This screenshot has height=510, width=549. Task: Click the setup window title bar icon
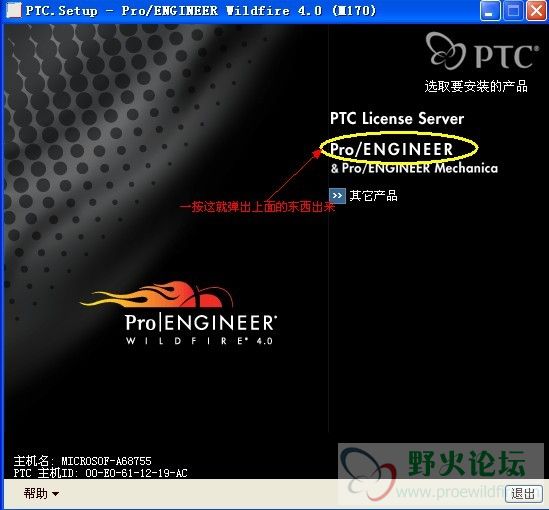pos(14,11)
